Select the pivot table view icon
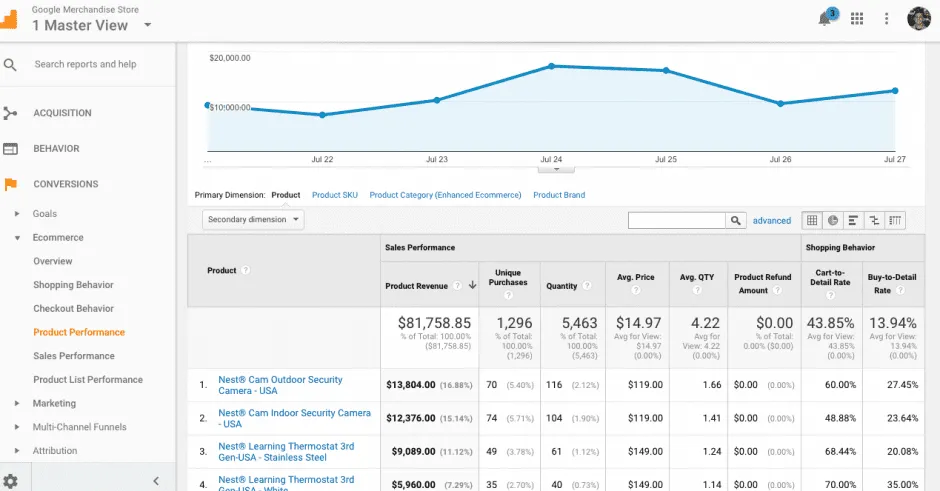This screenshot has width=940, height=491. [895, 221]
